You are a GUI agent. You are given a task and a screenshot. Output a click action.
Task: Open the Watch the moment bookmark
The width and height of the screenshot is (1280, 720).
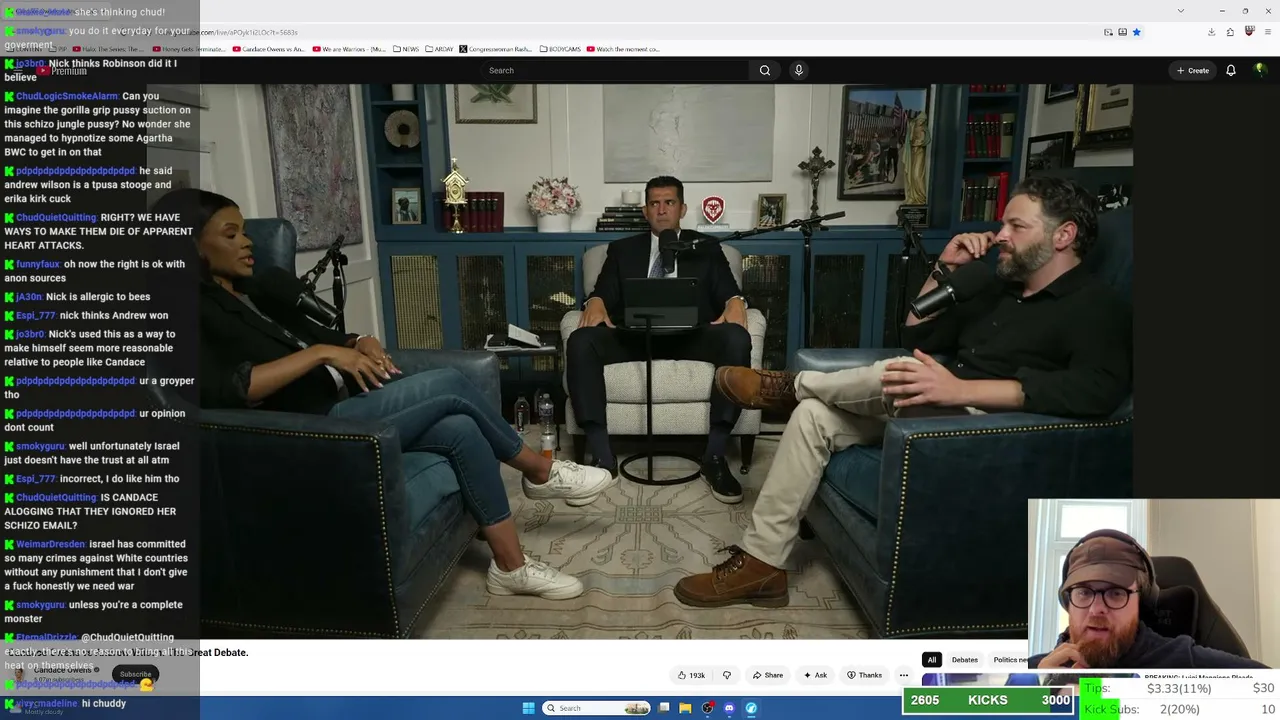point(623,49)
